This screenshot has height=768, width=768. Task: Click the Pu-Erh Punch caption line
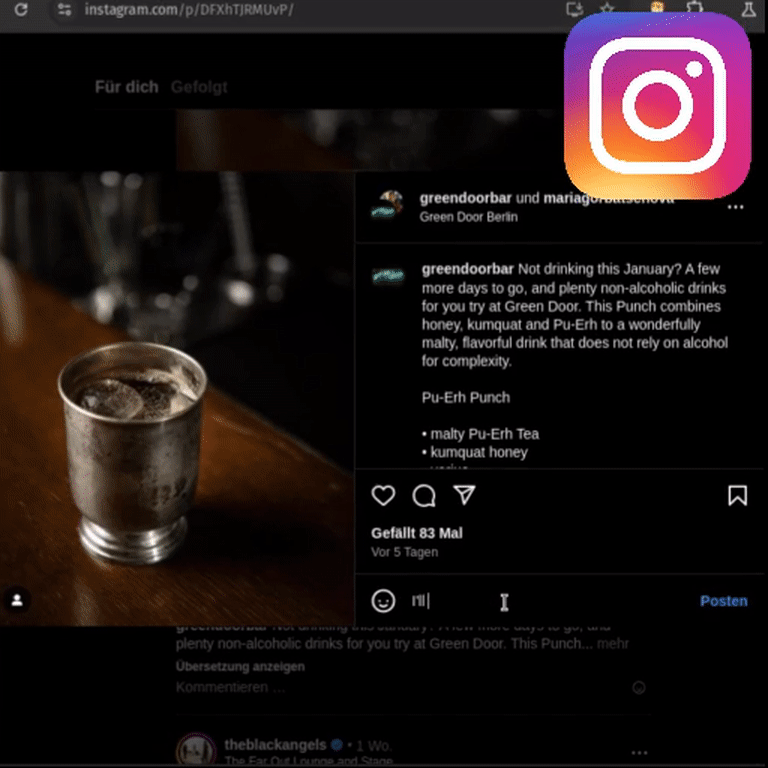pos(466,397)
